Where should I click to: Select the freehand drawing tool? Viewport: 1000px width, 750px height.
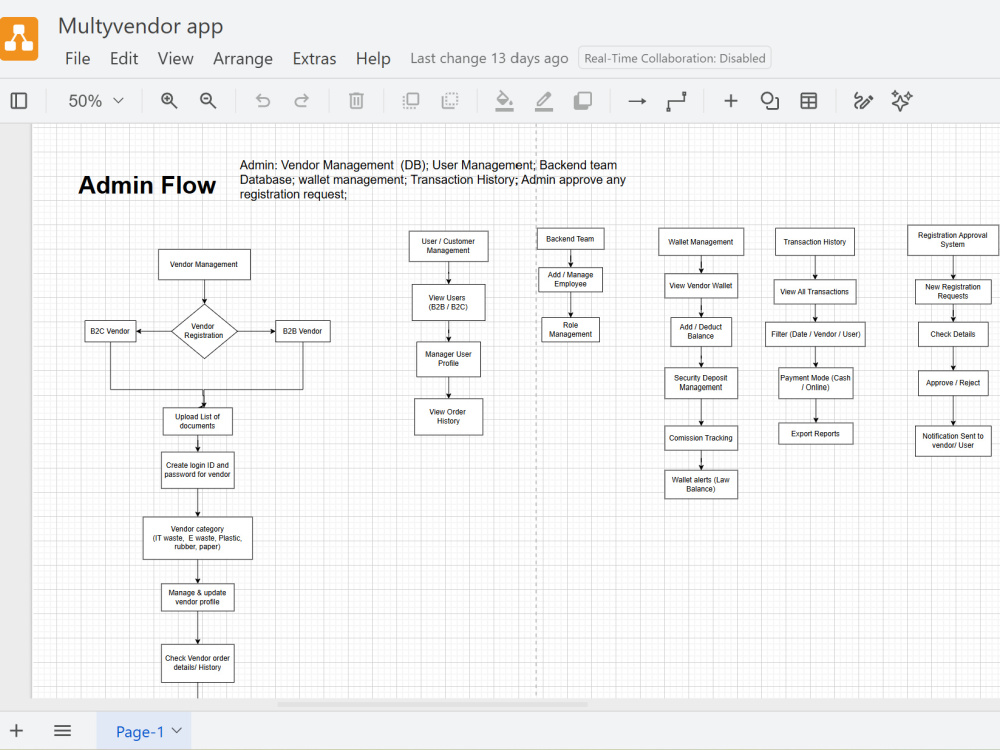click(863, 101)
